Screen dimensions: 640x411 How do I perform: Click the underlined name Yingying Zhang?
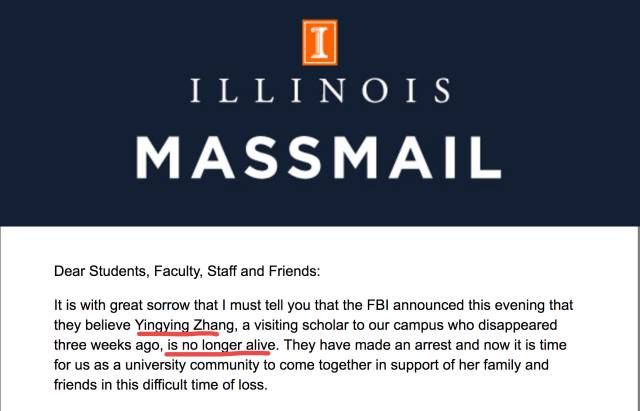pos(184,324)
